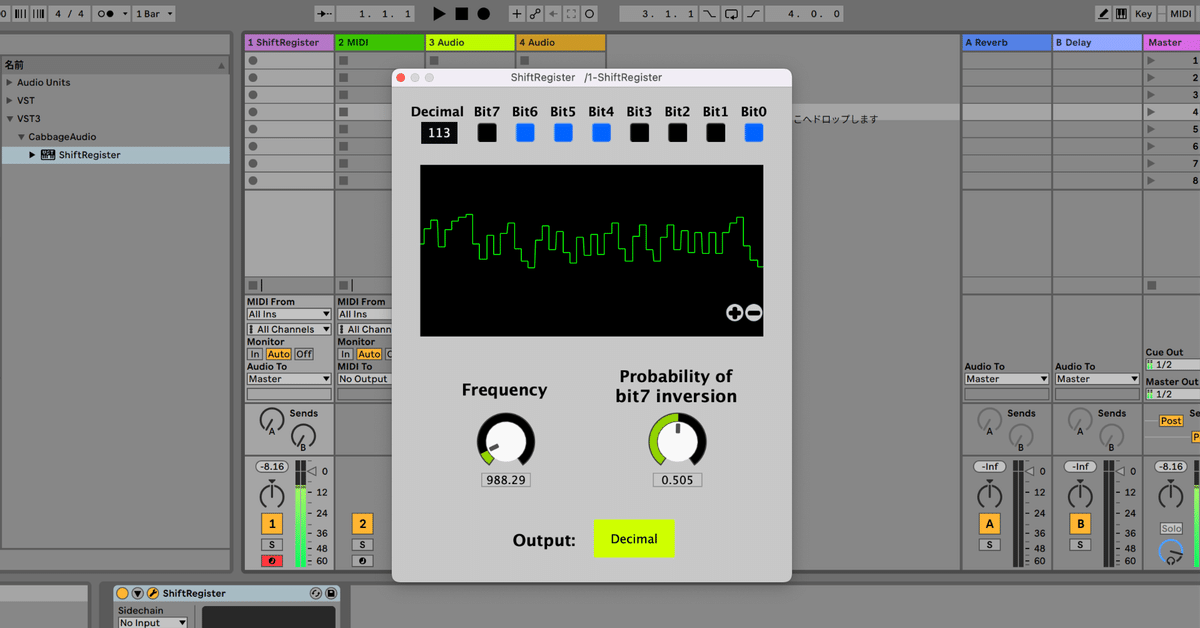Select the 1 ShiftRegister track header

[x=289, y=43]
